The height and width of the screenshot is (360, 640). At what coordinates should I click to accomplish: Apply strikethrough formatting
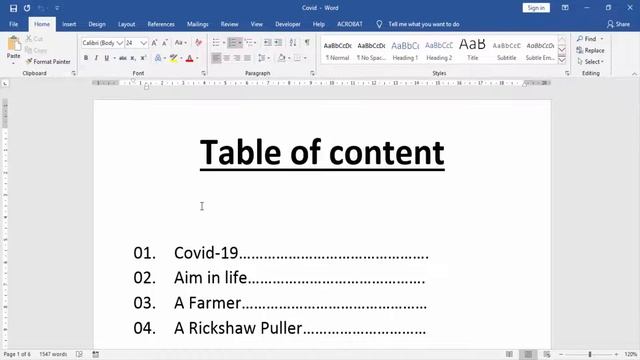[x=123, y=58]
